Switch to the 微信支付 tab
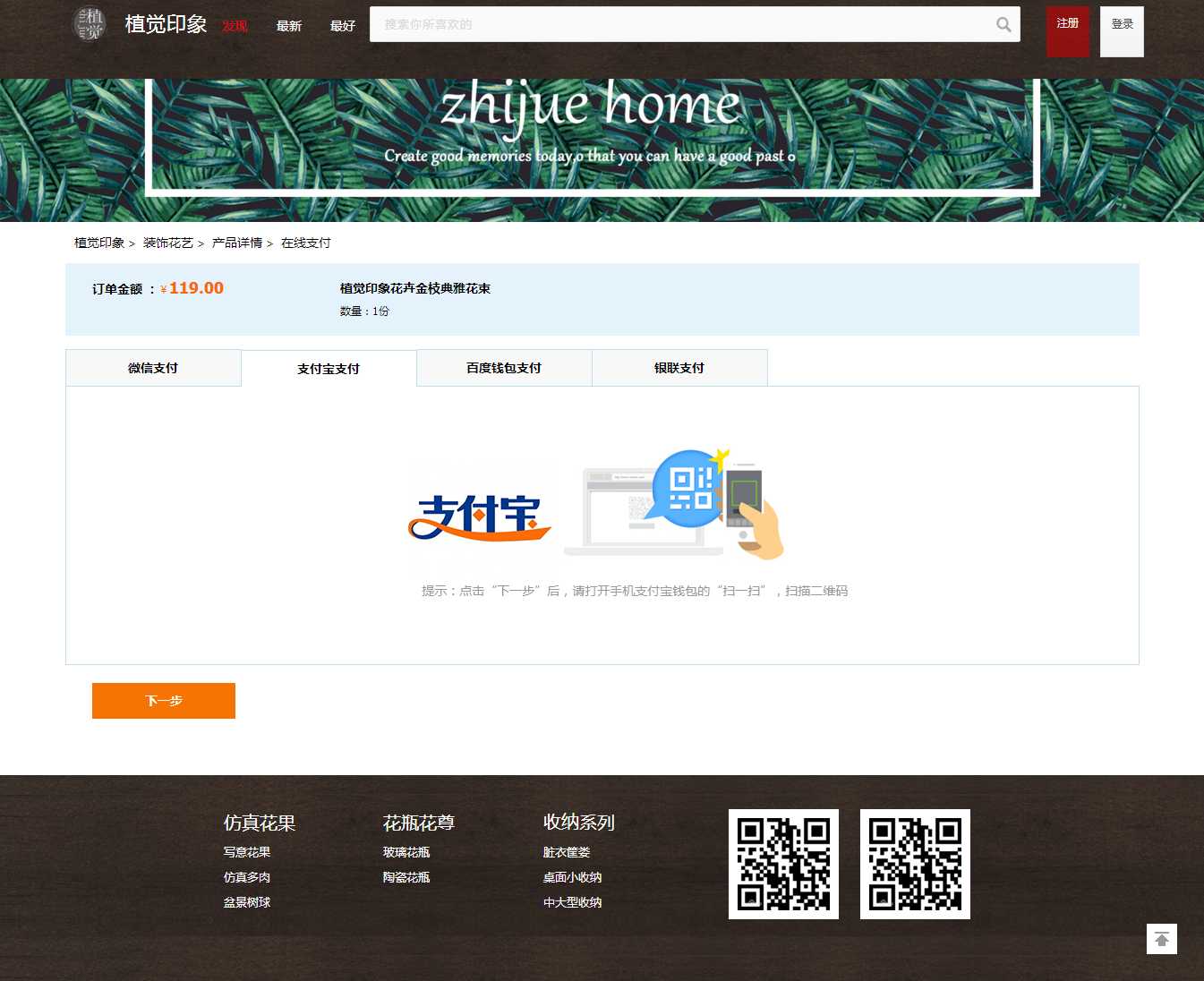 point(153,368)
